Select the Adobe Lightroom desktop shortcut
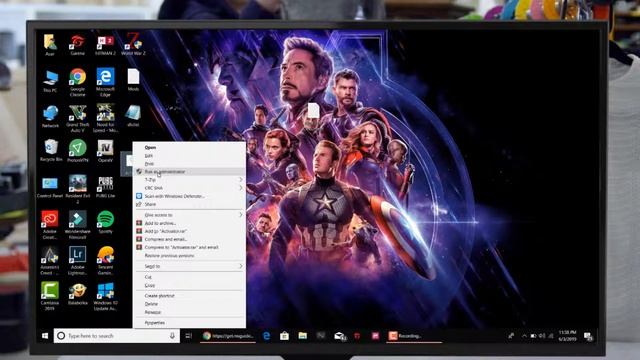 pyautogui.click(x=77, y=261)
